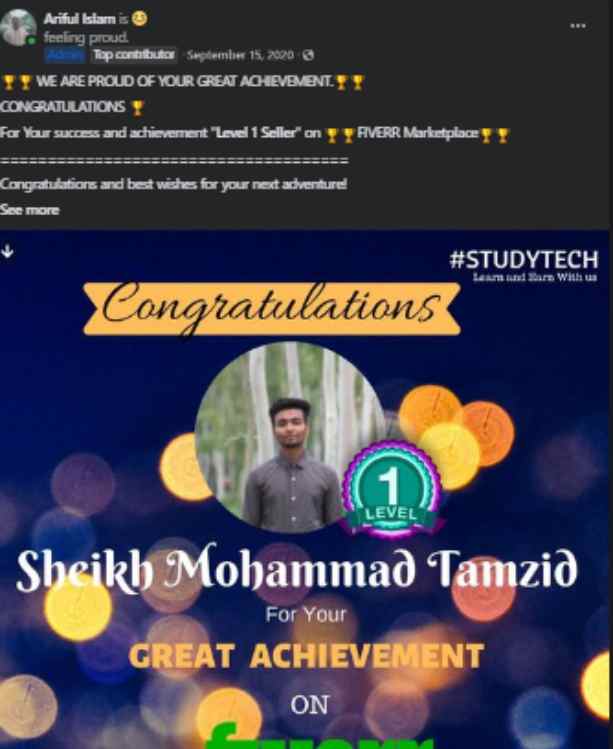Expand the post with See more
This screenshot has width=613, height=749.
(30, 210)
